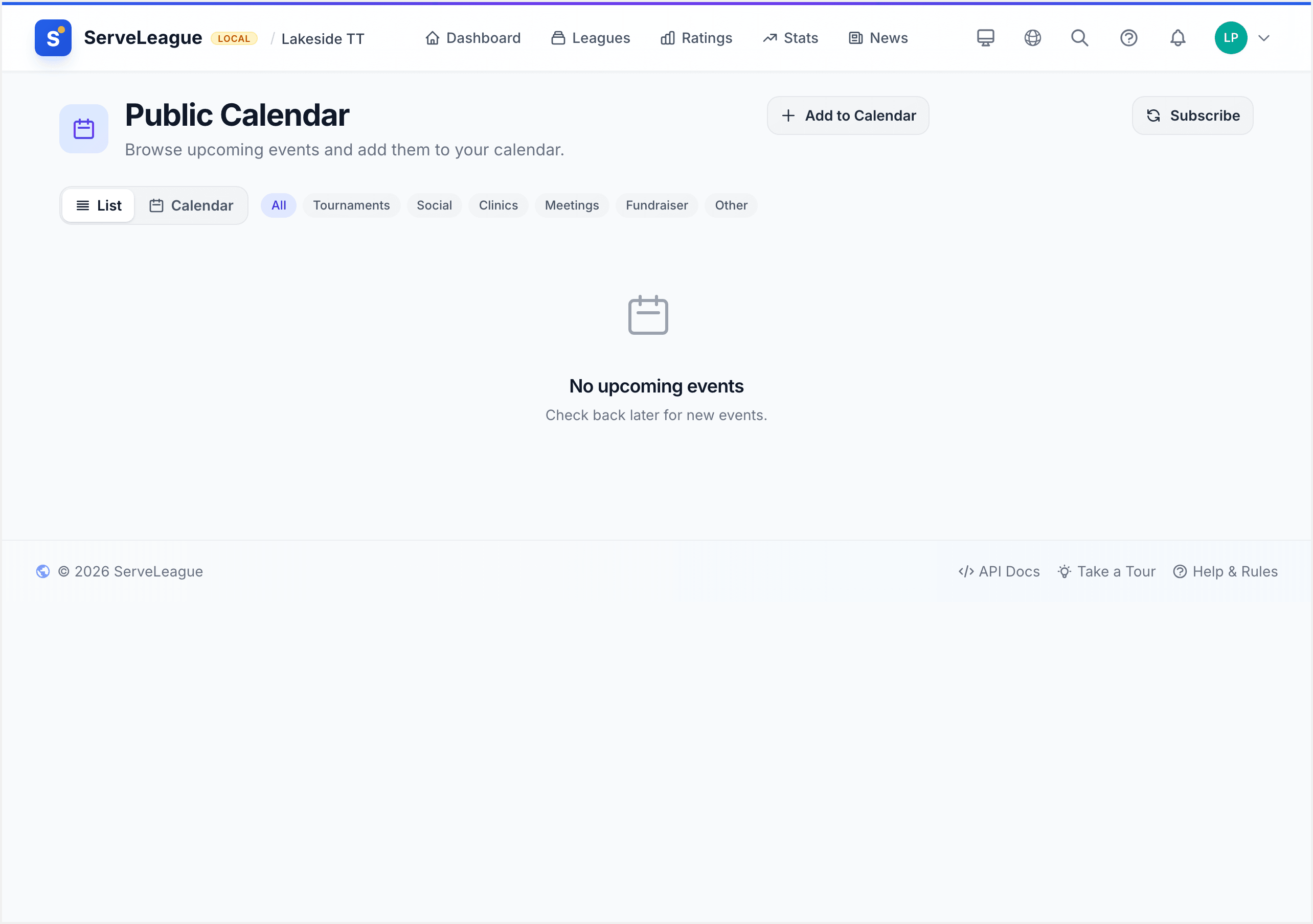Click the LP user avatar

click(x=1231, y=38)
